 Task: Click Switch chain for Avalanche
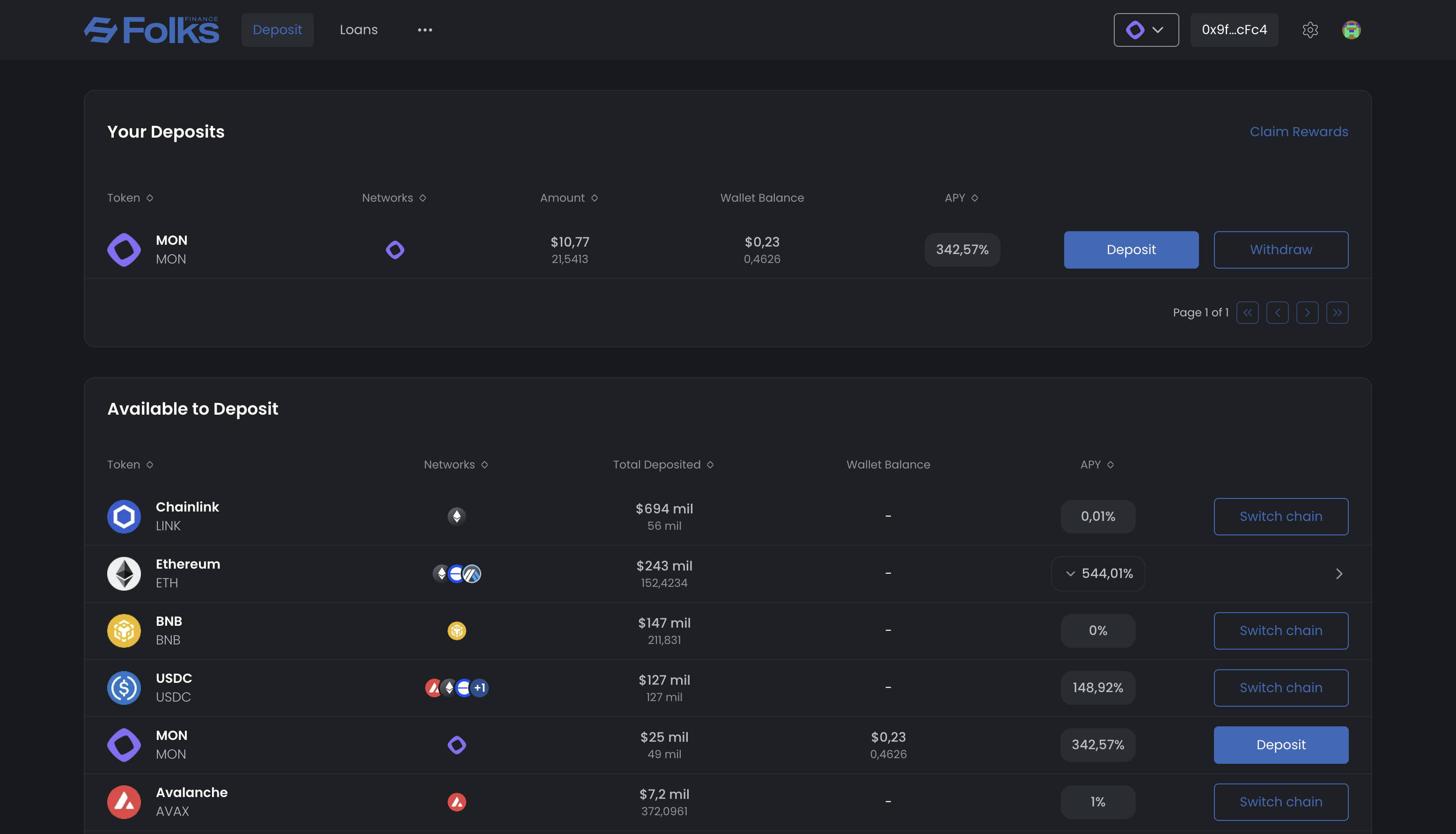click(x=1281, y=802)
